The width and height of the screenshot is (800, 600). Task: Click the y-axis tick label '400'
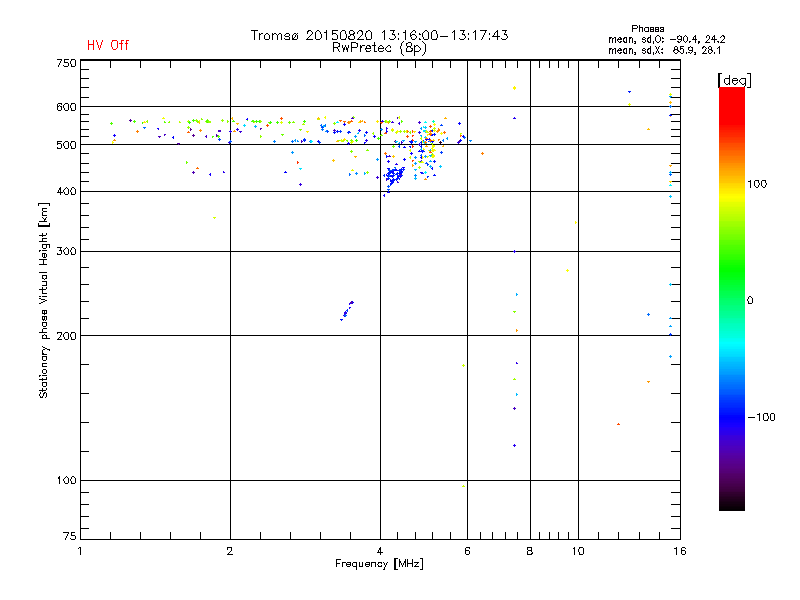(66, 191)
